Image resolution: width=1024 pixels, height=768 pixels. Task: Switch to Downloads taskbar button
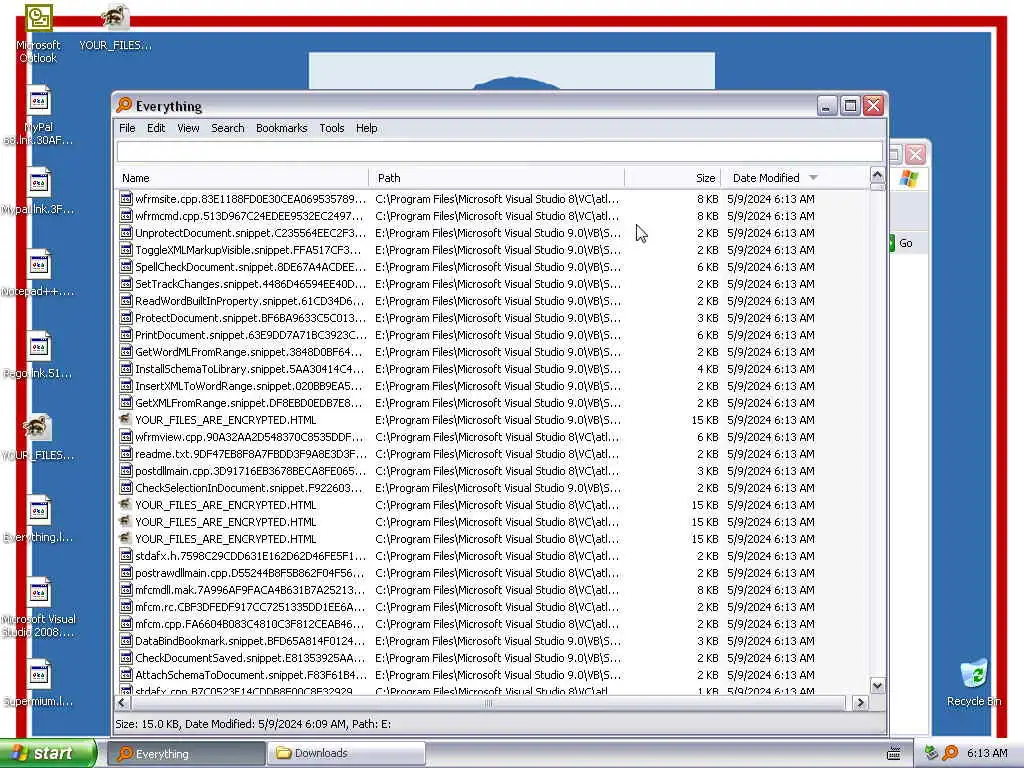(346, 754)
